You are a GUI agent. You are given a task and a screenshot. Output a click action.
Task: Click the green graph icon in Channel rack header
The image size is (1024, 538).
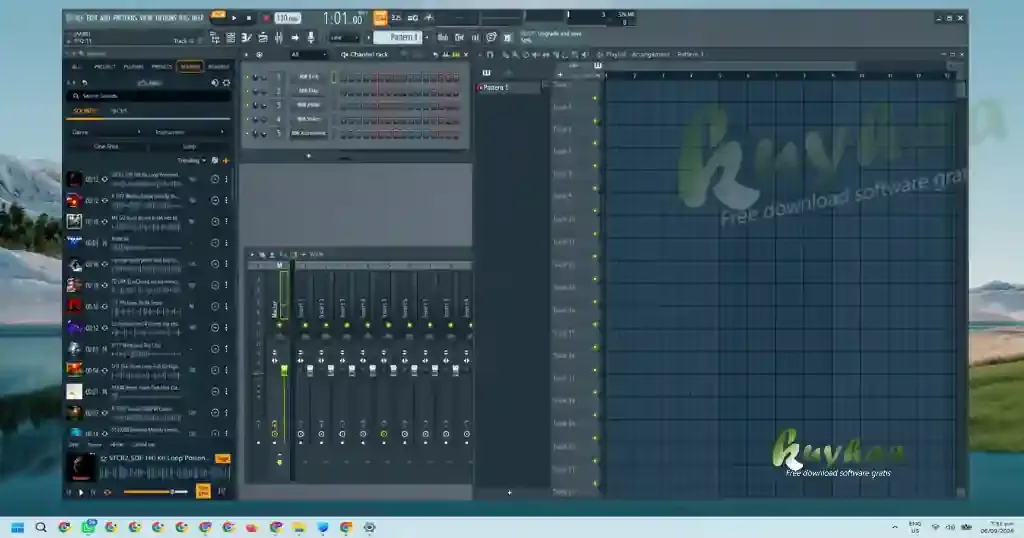click(456, 55)
